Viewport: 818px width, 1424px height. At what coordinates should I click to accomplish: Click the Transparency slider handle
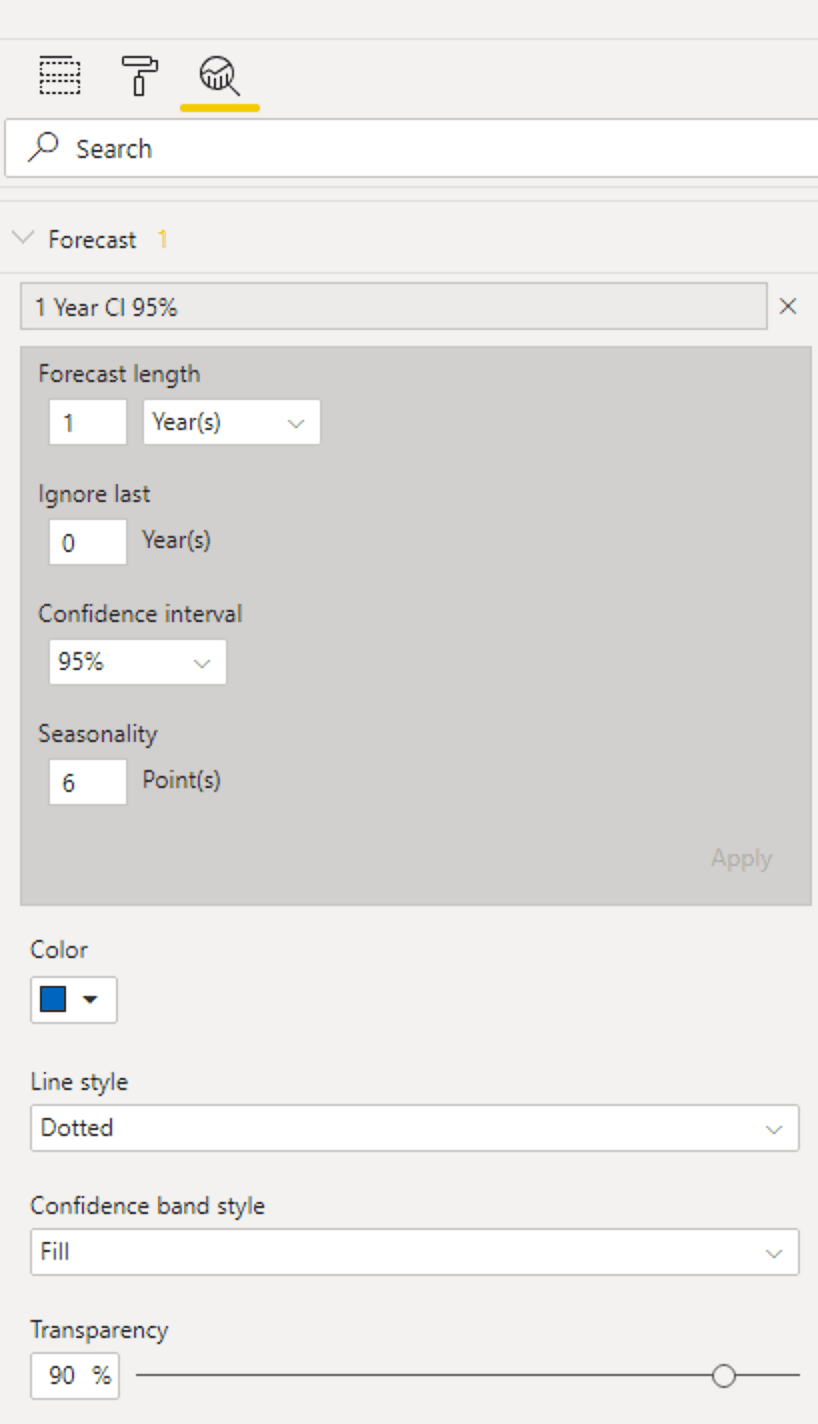pyautogui.click(x=724, y=1376)
